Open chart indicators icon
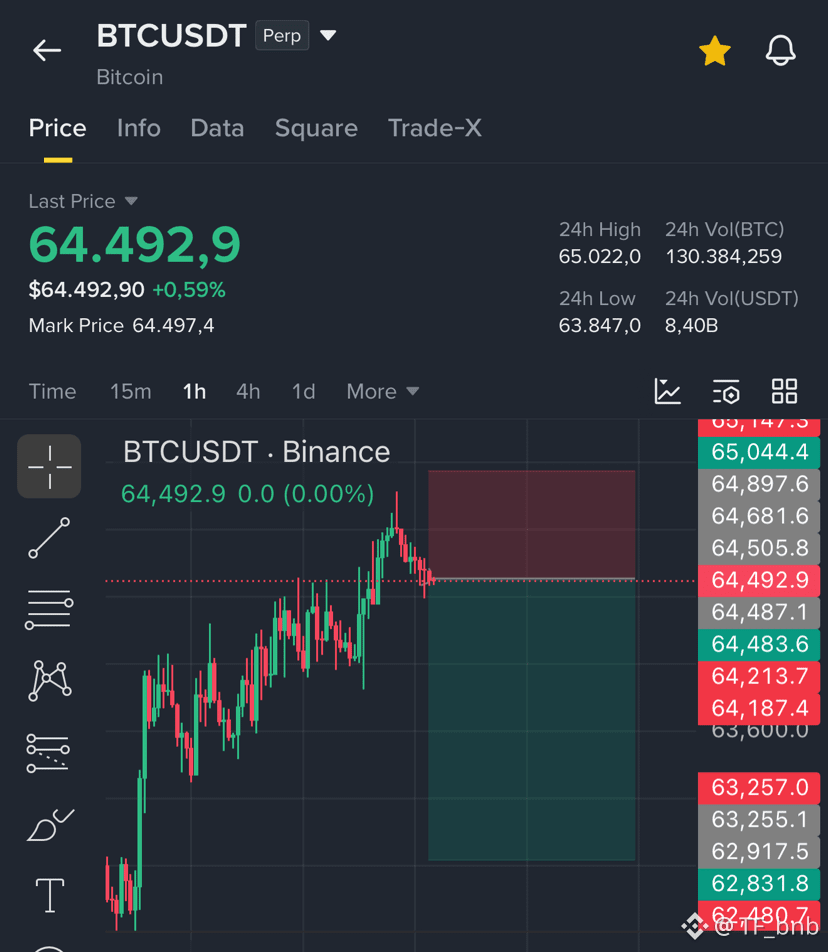 (x=667, y=391)
